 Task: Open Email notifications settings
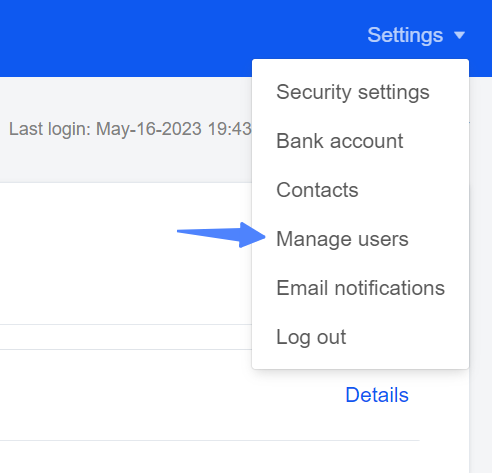click(x=361, y=288)
